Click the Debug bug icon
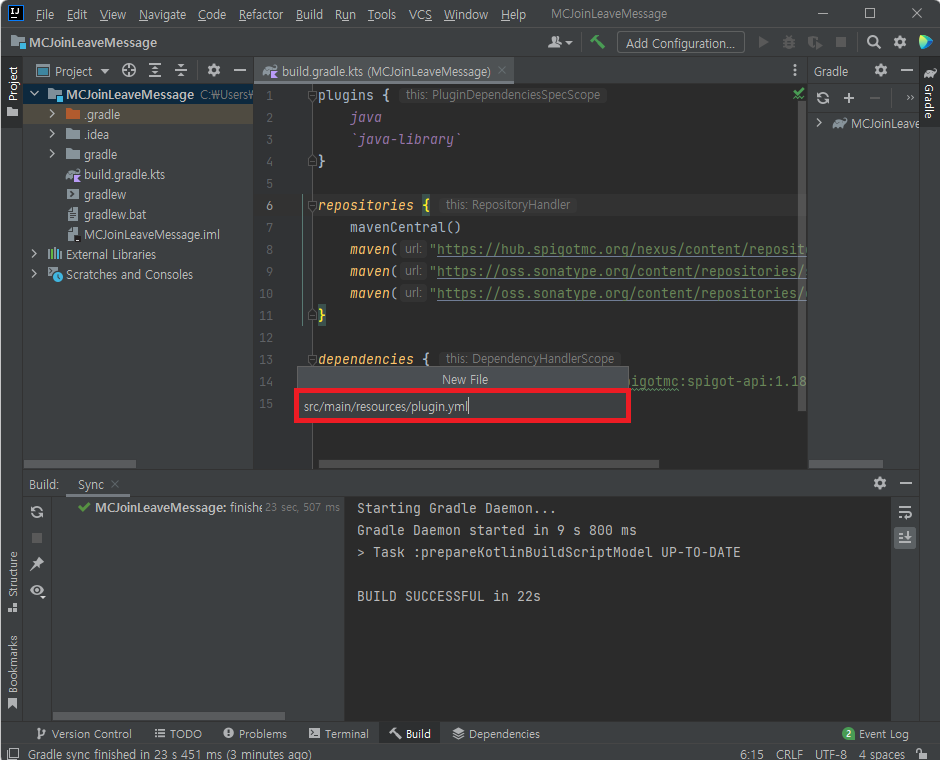Image resolution: width=940 pixels, height=760 pixels. (789, 42)
